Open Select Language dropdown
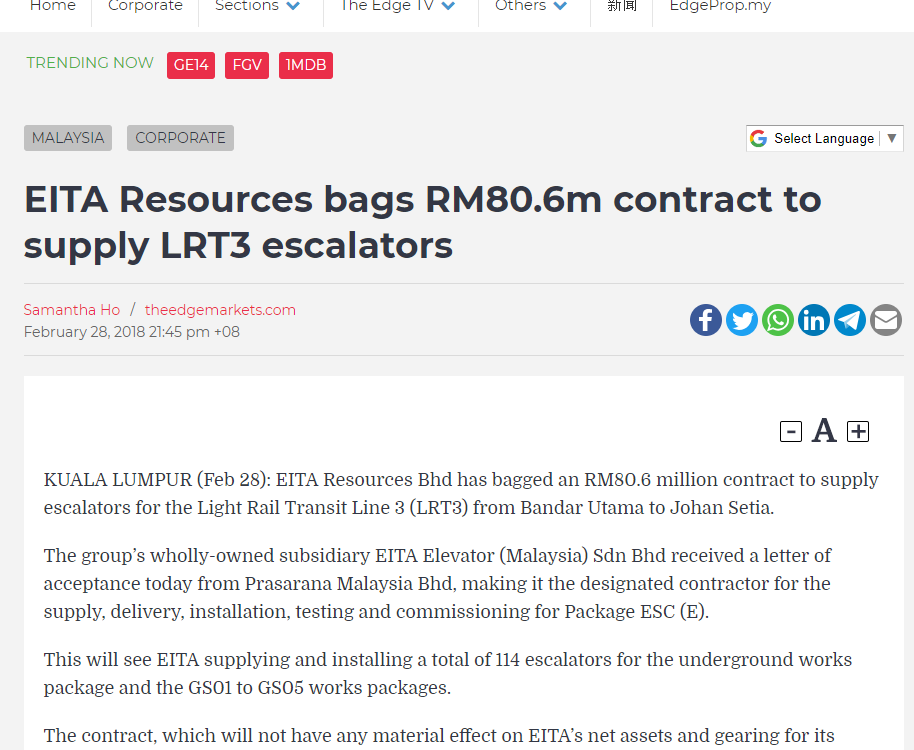Screen dimensions: 914x750 pyautogui.click(x=825, y=138)
